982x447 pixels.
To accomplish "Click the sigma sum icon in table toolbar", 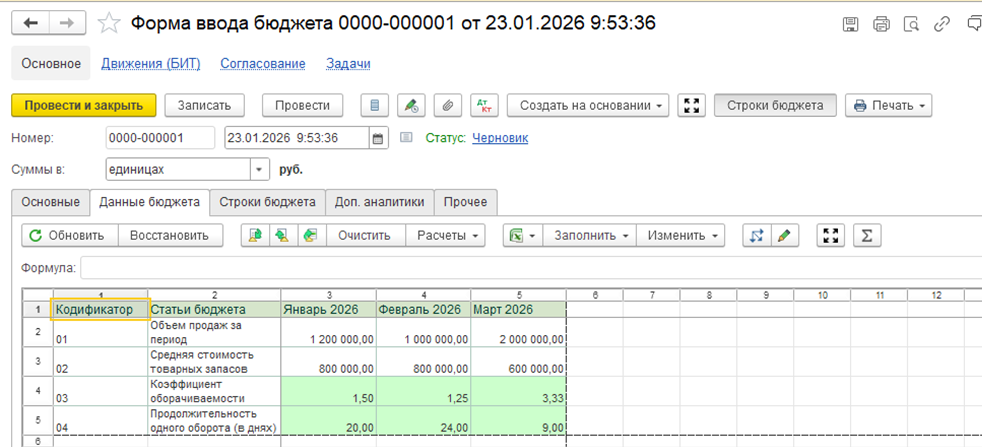I will point(867,235).
